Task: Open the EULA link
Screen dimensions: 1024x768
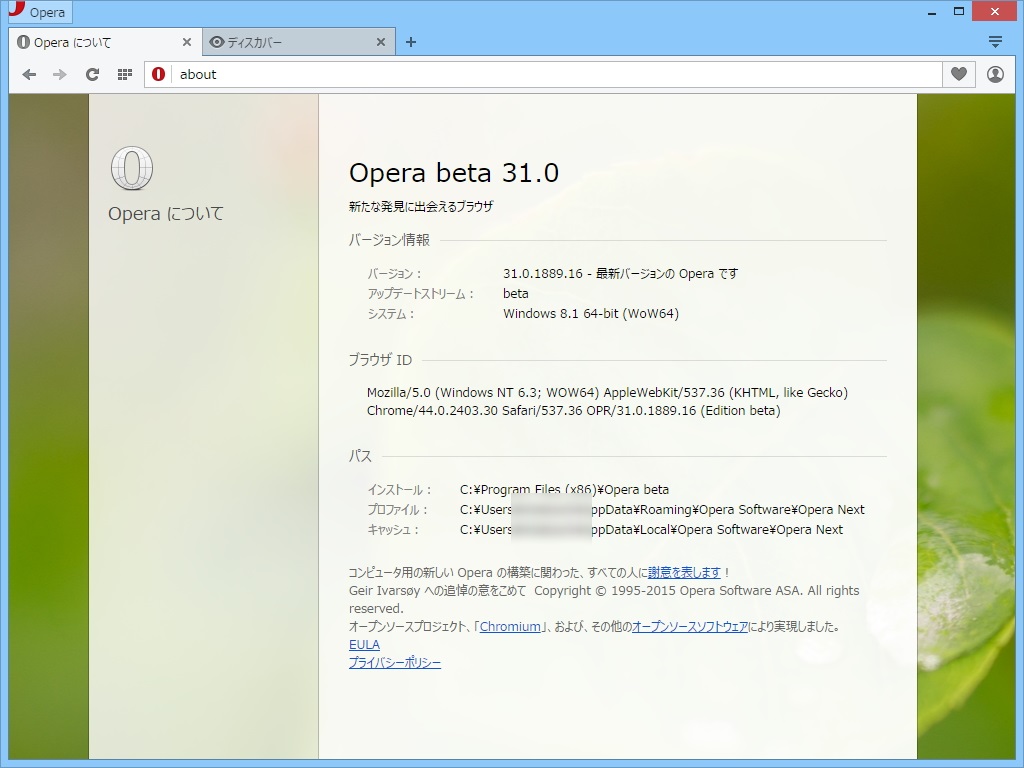Action: [364, 644]
